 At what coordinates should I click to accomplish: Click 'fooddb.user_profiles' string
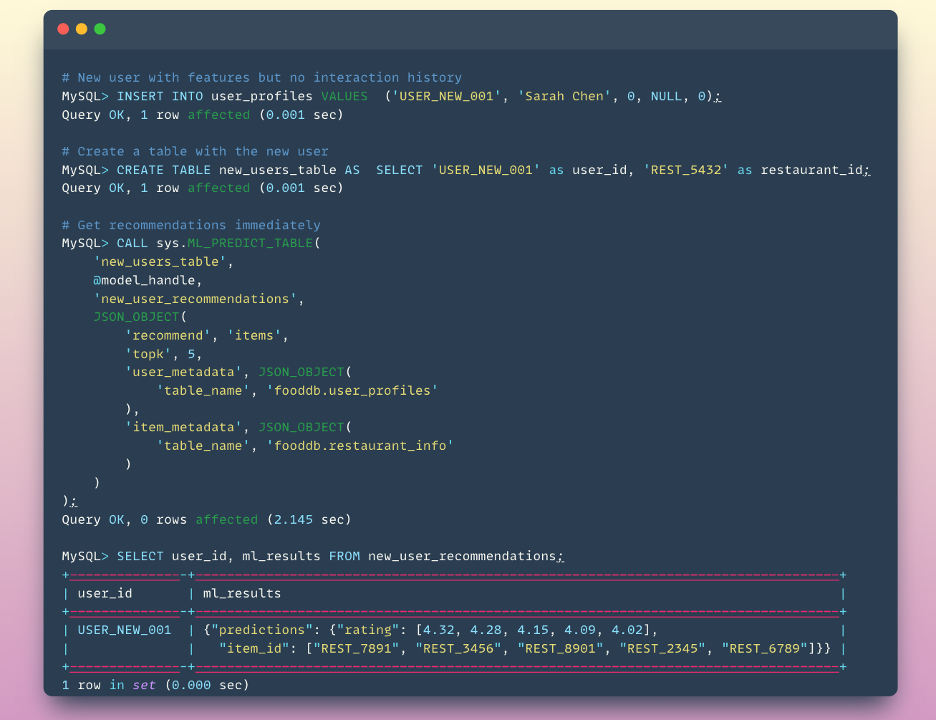point(352,390)
